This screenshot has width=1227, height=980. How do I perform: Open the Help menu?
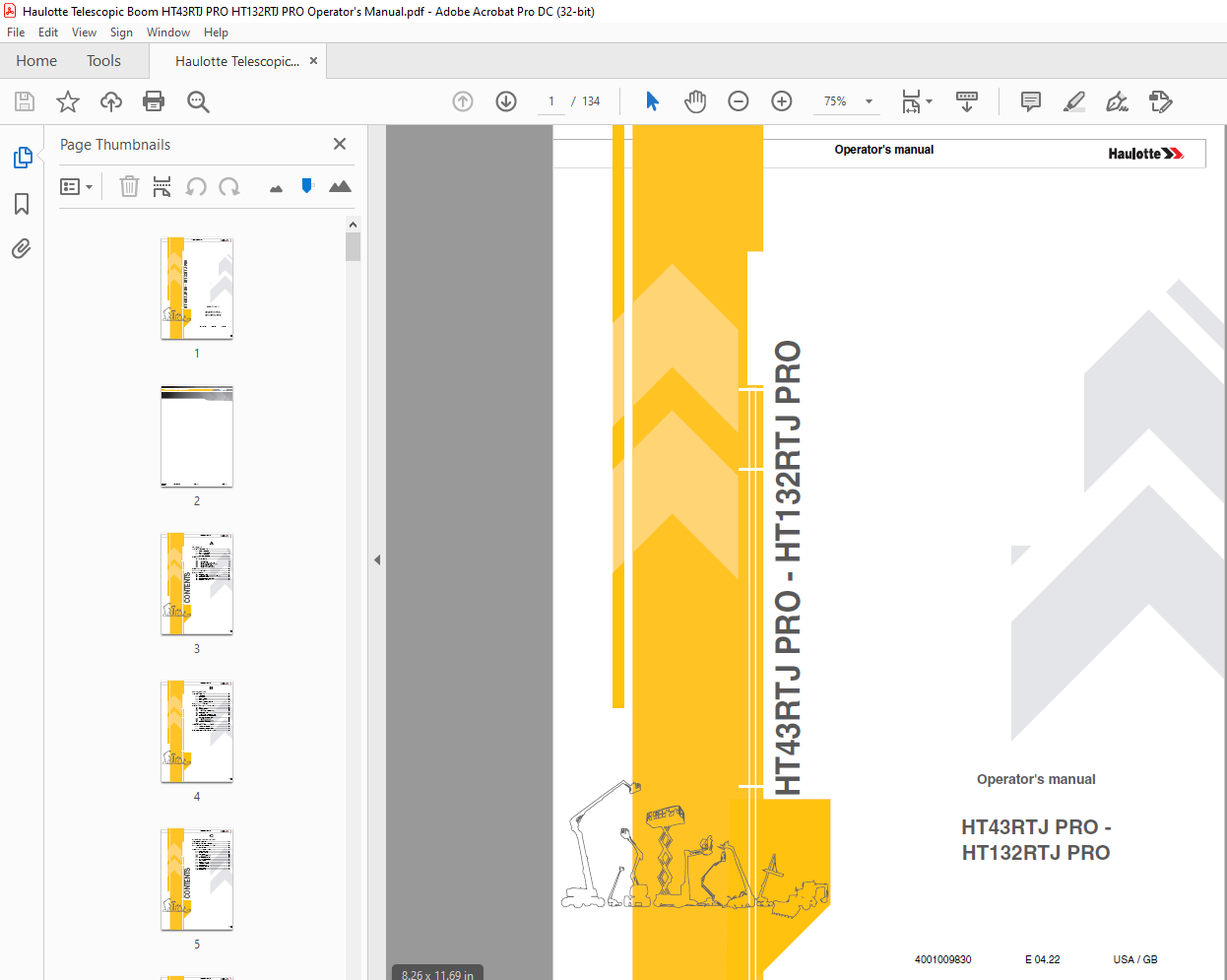(216, 33)
